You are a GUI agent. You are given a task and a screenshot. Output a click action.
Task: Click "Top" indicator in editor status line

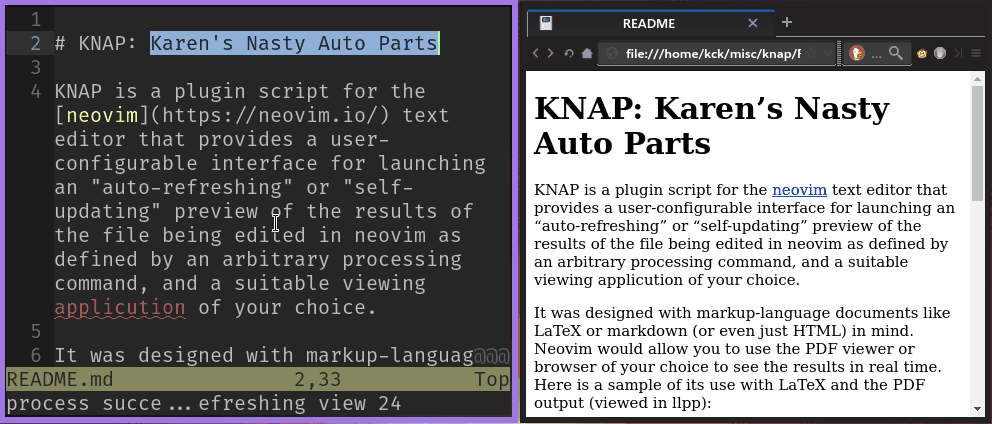(492, 380)
